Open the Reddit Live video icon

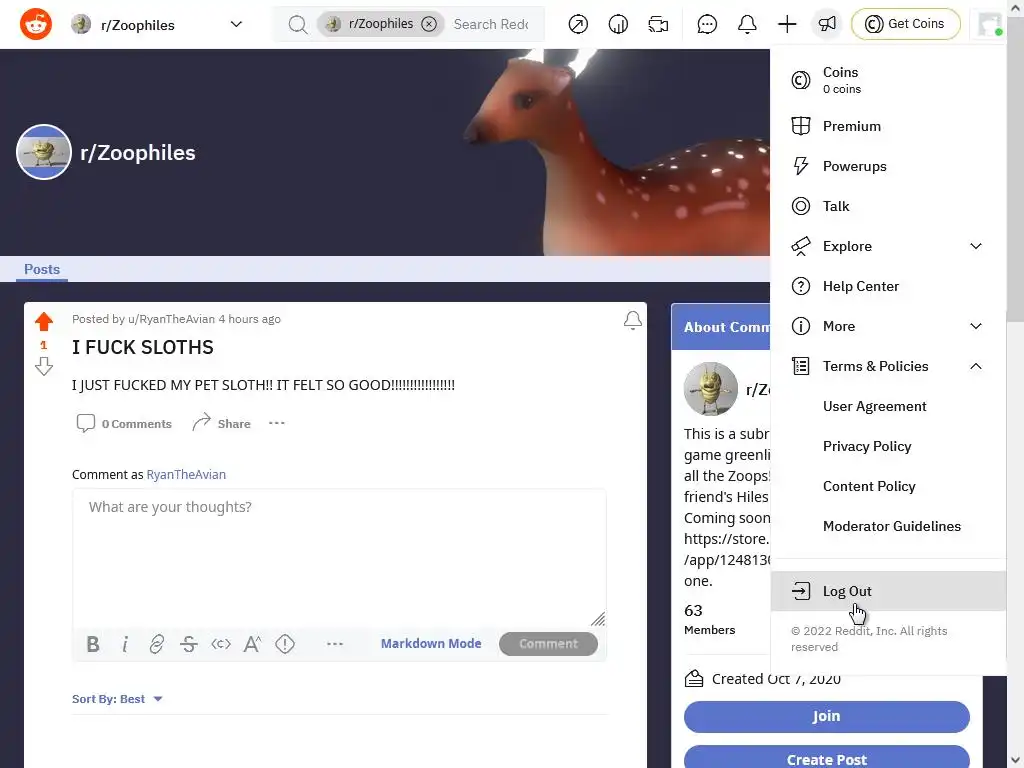pyautogui.click(x=658, y=24)
